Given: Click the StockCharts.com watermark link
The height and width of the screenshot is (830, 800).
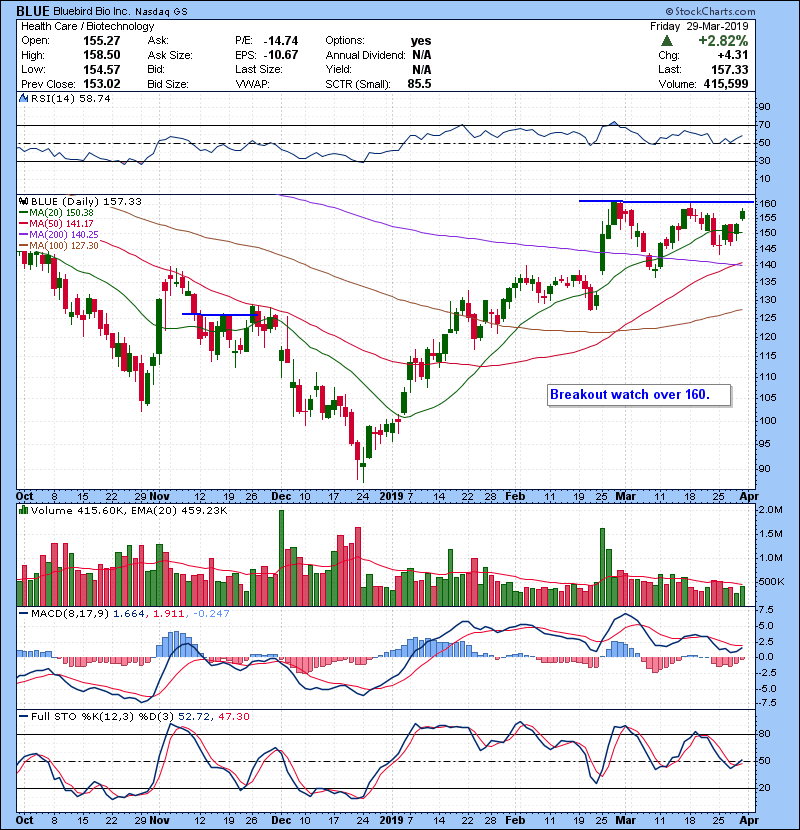Looking at the screenshot, I should (x=710, y=11).
